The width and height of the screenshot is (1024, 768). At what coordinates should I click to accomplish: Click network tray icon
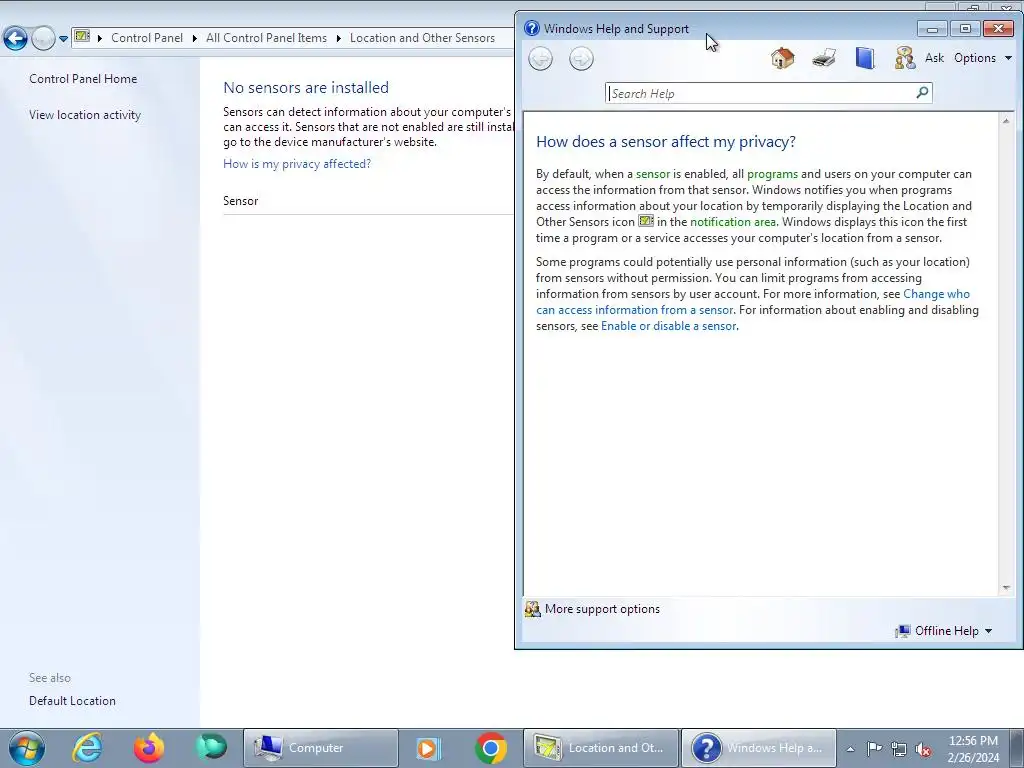(x=899, y=749)
